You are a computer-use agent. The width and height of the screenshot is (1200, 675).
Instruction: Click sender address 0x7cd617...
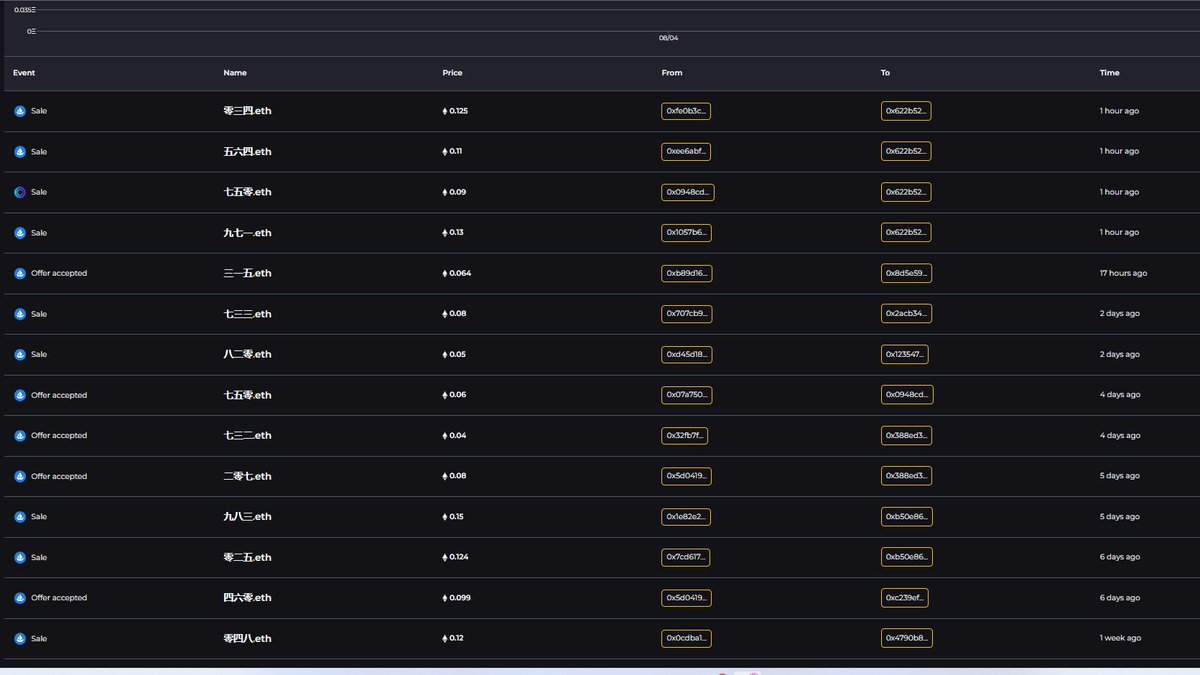coord(687,557)
